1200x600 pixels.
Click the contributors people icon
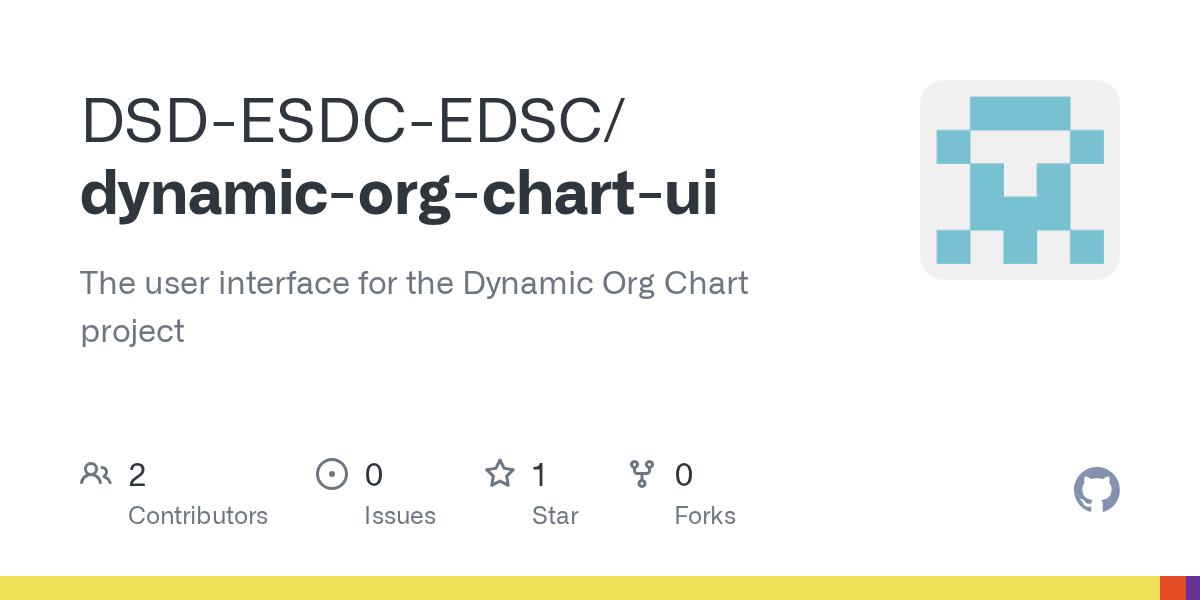click(96, 474)
